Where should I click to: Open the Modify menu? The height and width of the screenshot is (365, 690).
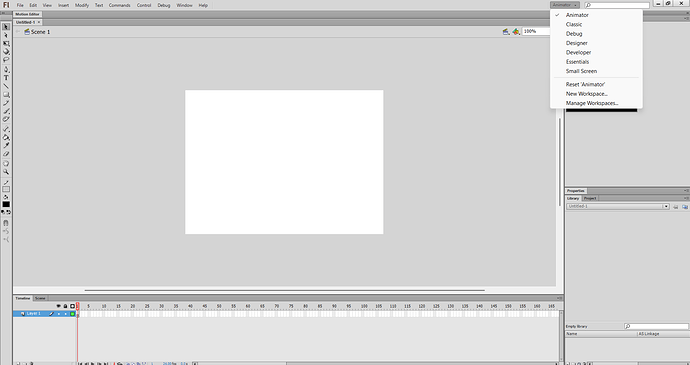point(82,5)
